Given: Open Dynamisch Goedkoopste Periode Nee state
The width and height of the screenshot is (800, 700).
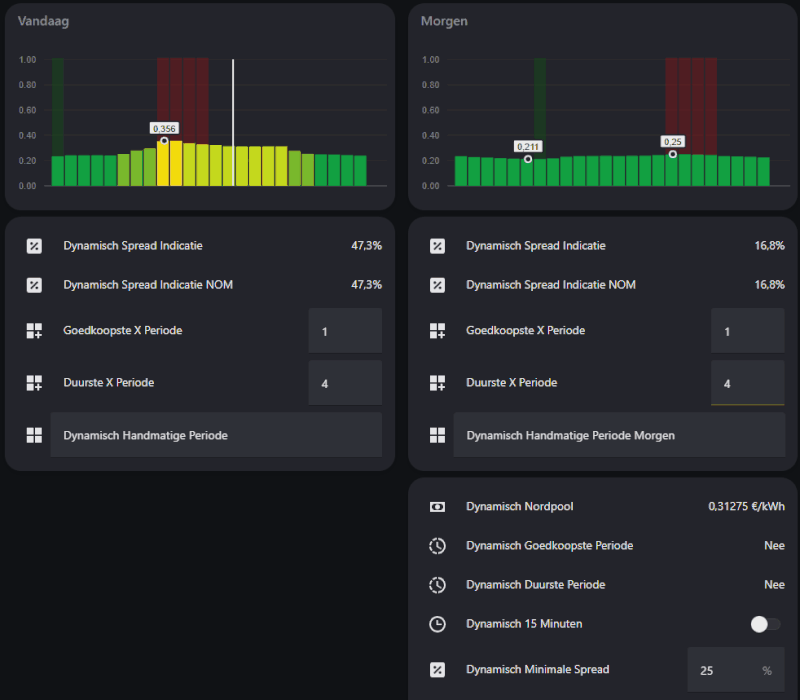Looking at the screenshot, I should [x=774, y=545].
